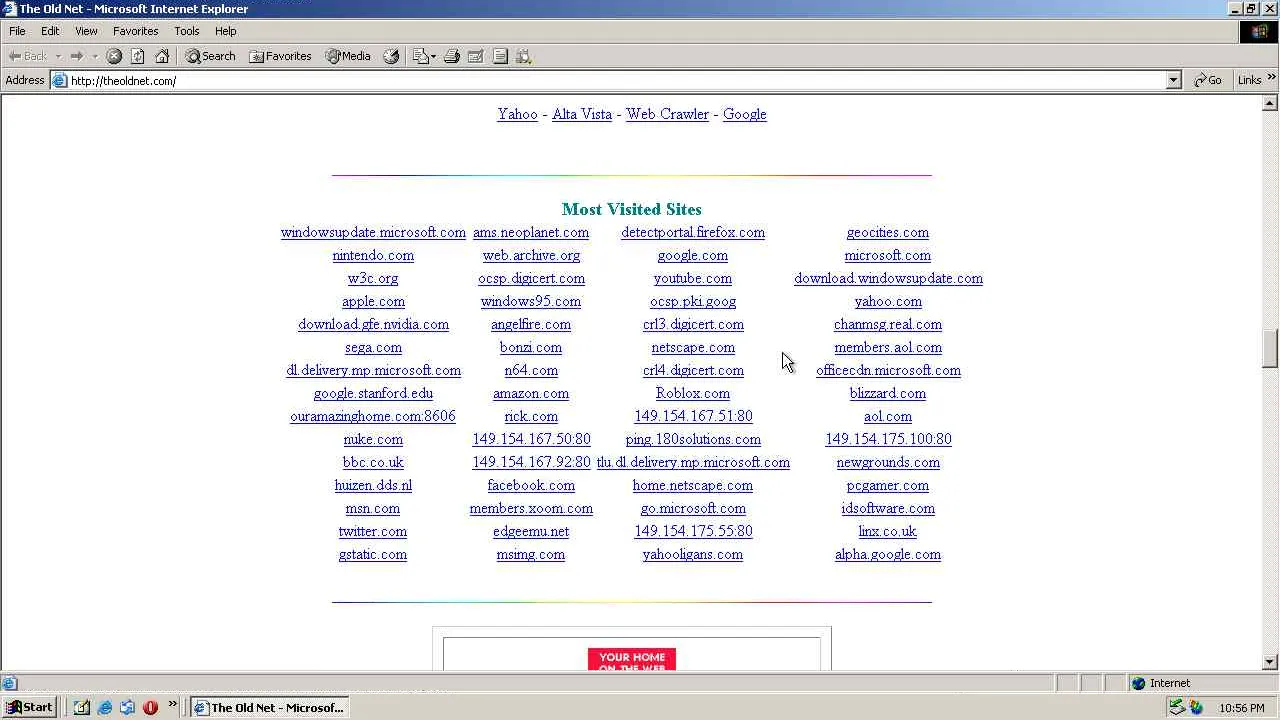Open the File menu
Screen dimensions: 1280x720
click(x=17, y=31)
